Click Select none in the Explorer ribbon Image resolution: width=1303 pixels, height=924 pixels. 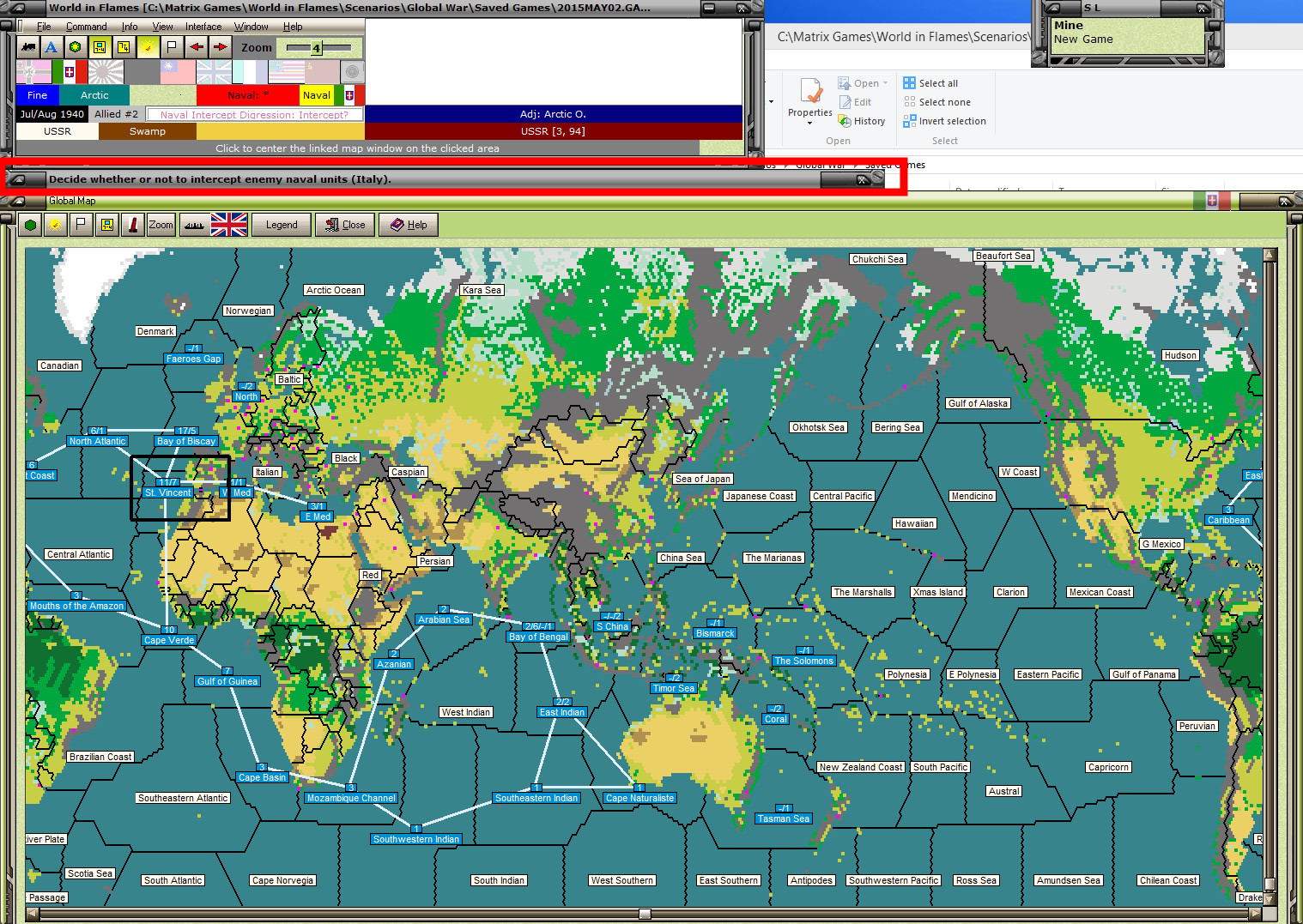[937, 102]
